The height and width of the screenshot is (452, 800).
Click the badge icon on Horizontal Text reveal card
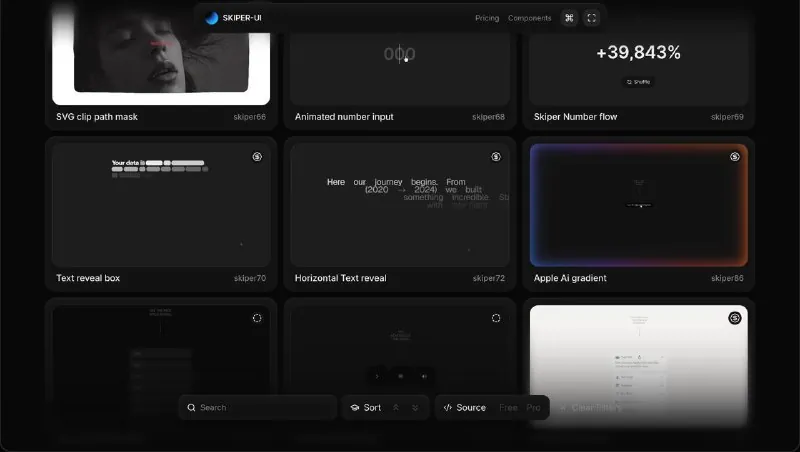pyautogui.click(x=496, y=157)
